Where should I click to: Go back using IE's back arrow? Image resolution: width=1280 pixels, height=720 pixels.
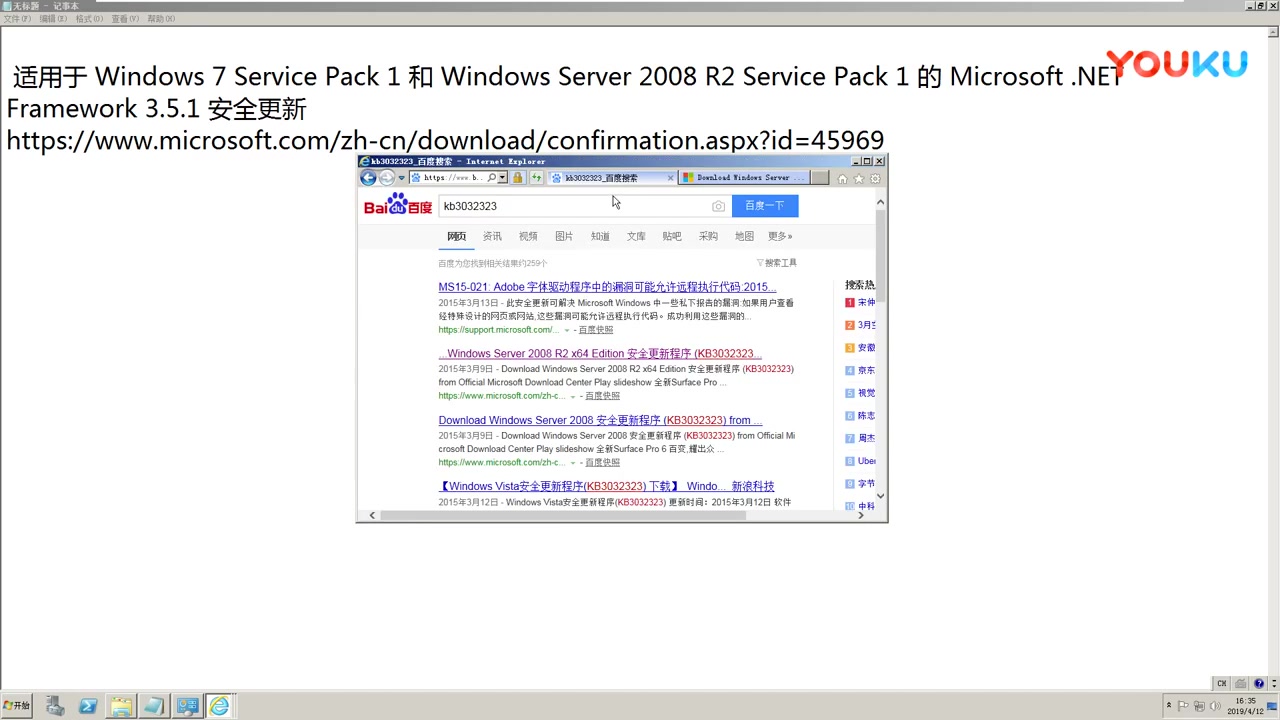[x=368, y=178]
